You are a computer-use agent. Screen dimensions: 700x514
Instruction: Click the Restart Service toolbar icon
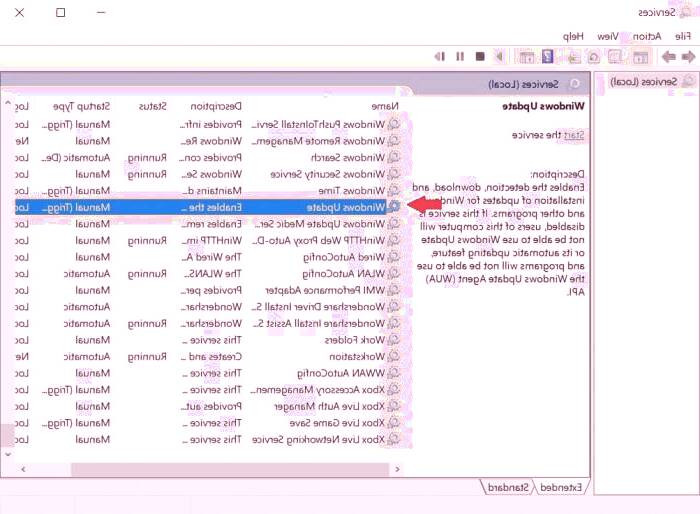point(440,56)
